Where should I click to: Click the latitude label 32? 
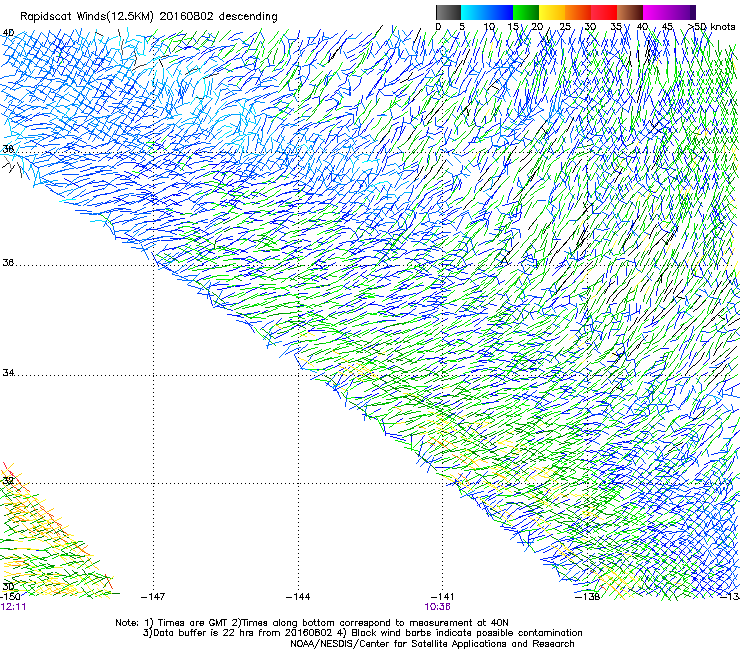point(8,481)
